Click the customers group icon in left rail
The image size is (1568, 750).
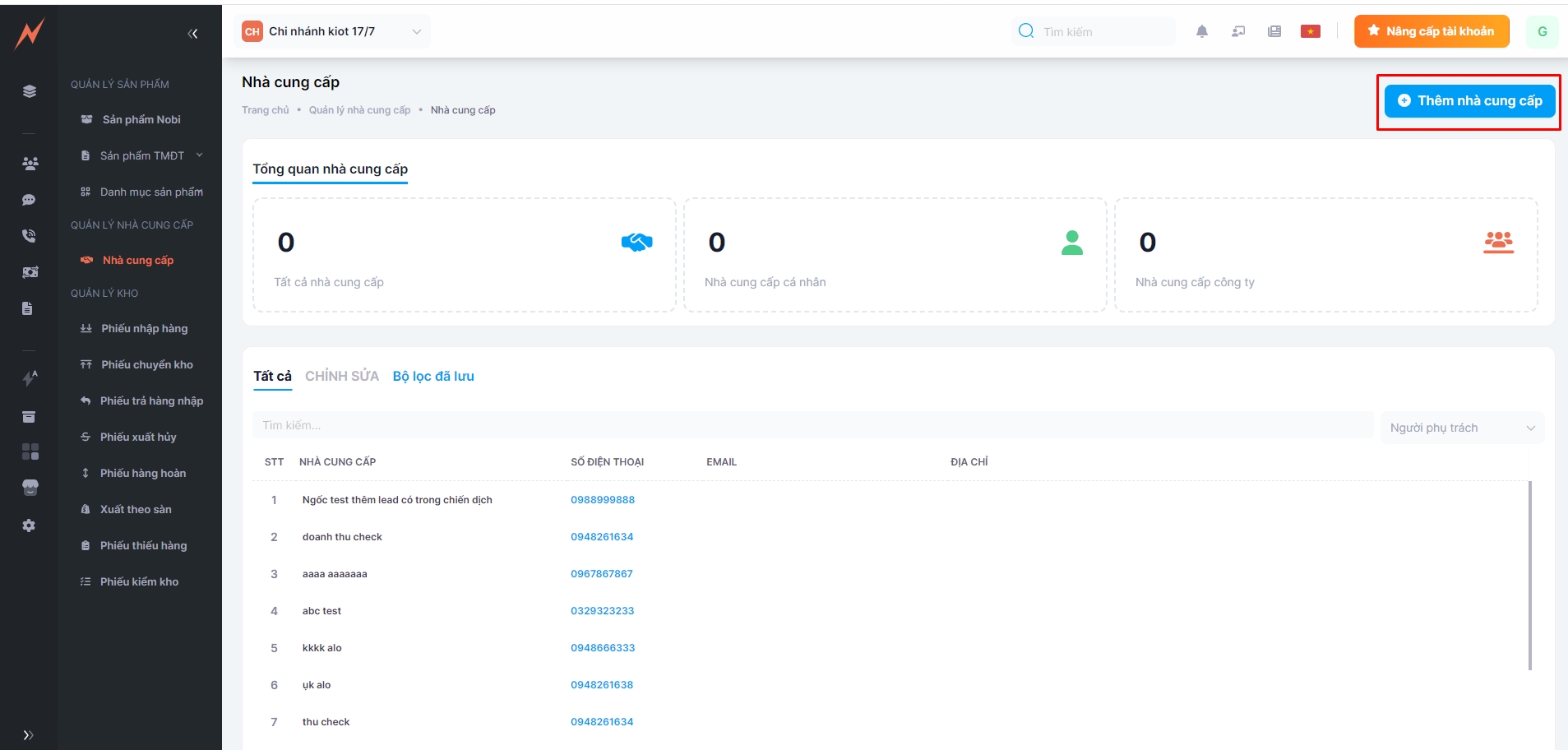point(30,163)
